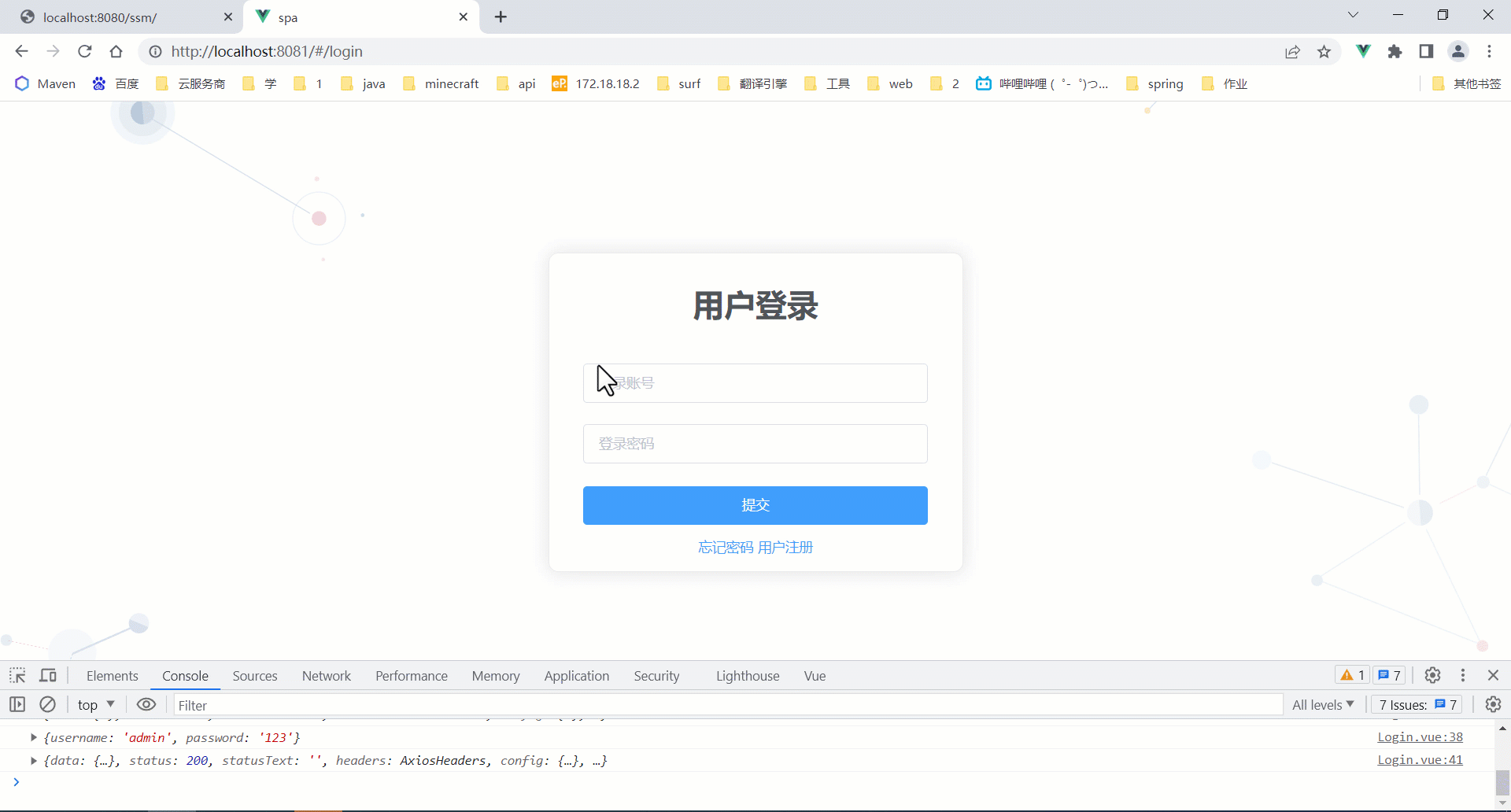Open the minecraft bookmark folder
This screenshot has width=1511, height=812.
point(441,83)
